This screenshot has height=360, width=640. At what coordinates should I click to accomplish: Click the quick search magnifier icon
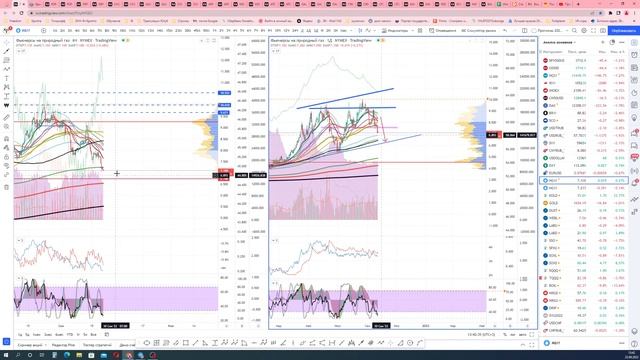[574, 31]
